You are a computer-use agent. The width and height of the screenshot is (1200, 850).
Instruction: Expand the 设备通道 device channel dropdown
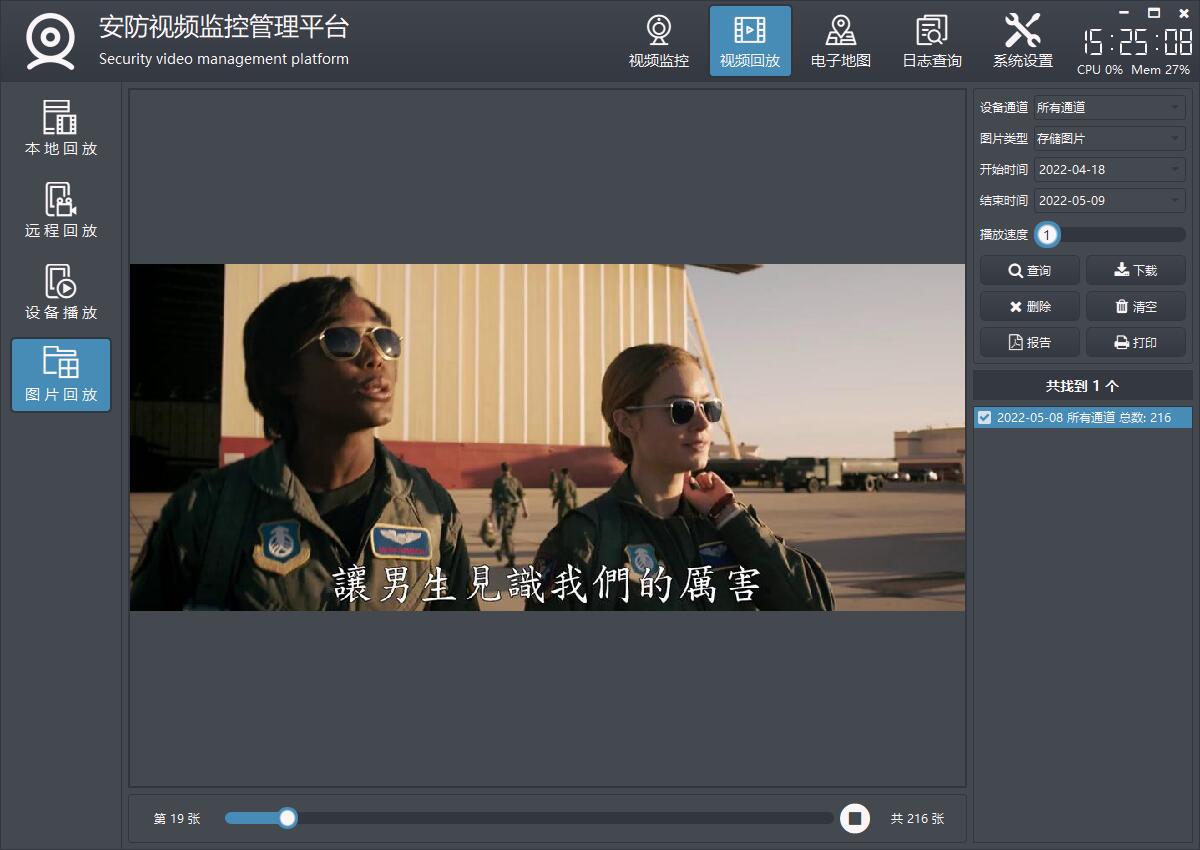[1109, 107]
